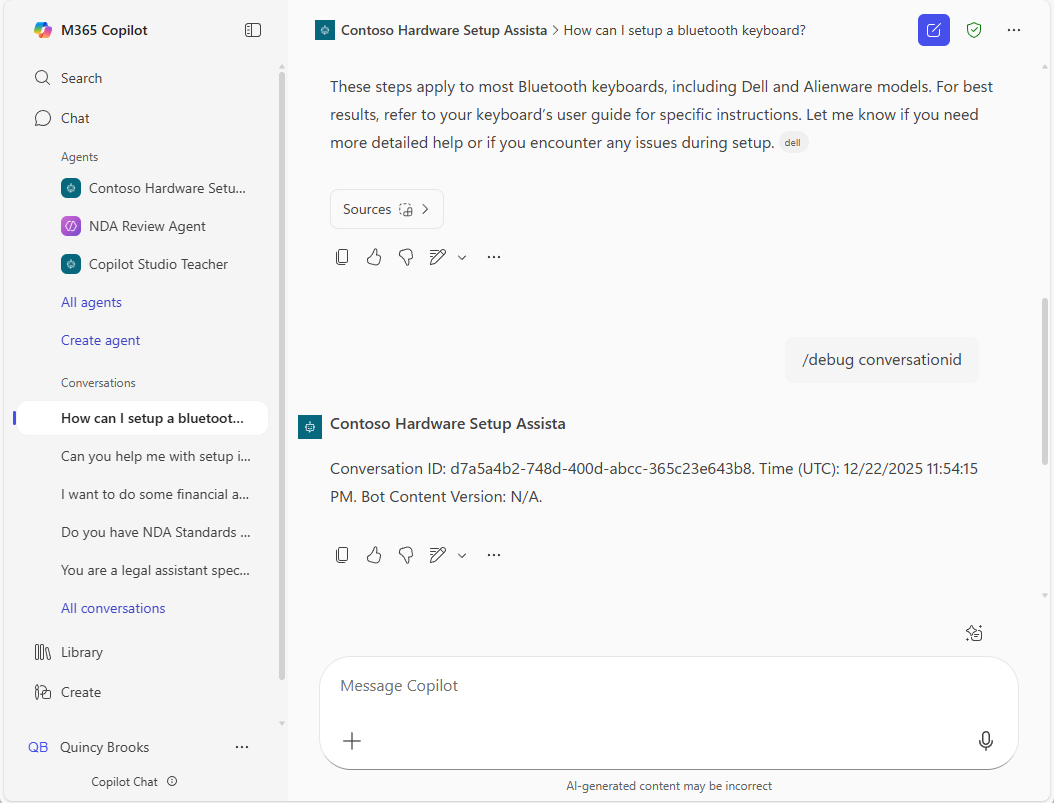Select NDA Review Agent in sidebar

click(147, 226)
